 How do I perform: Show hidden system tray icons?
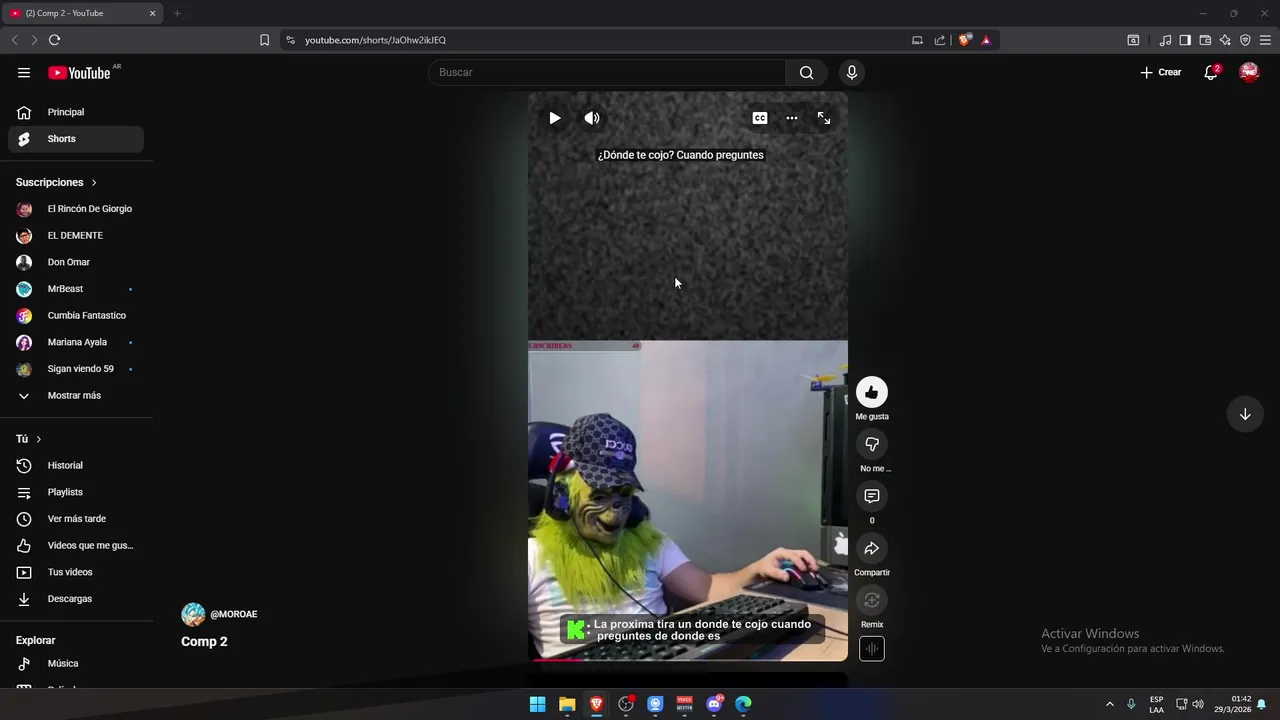click(1109, 704)
